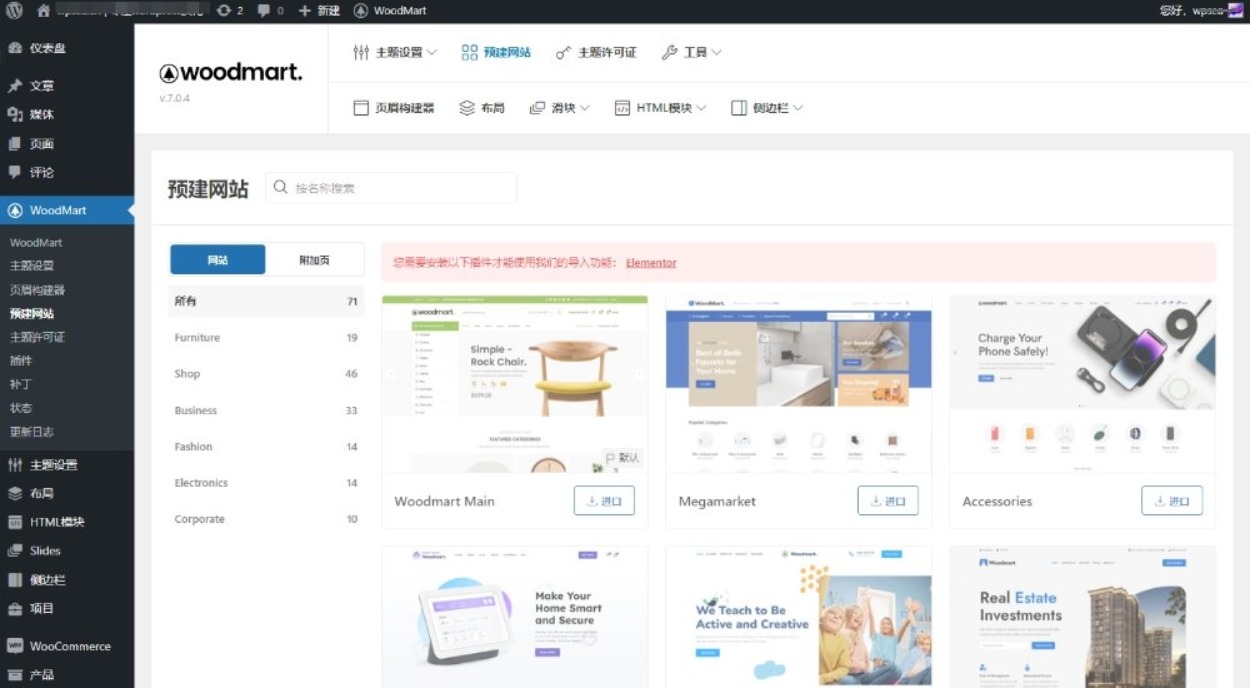Filter demos by Fashion
The height and width of the screenshot is (688, 1250).
point(266,447)
